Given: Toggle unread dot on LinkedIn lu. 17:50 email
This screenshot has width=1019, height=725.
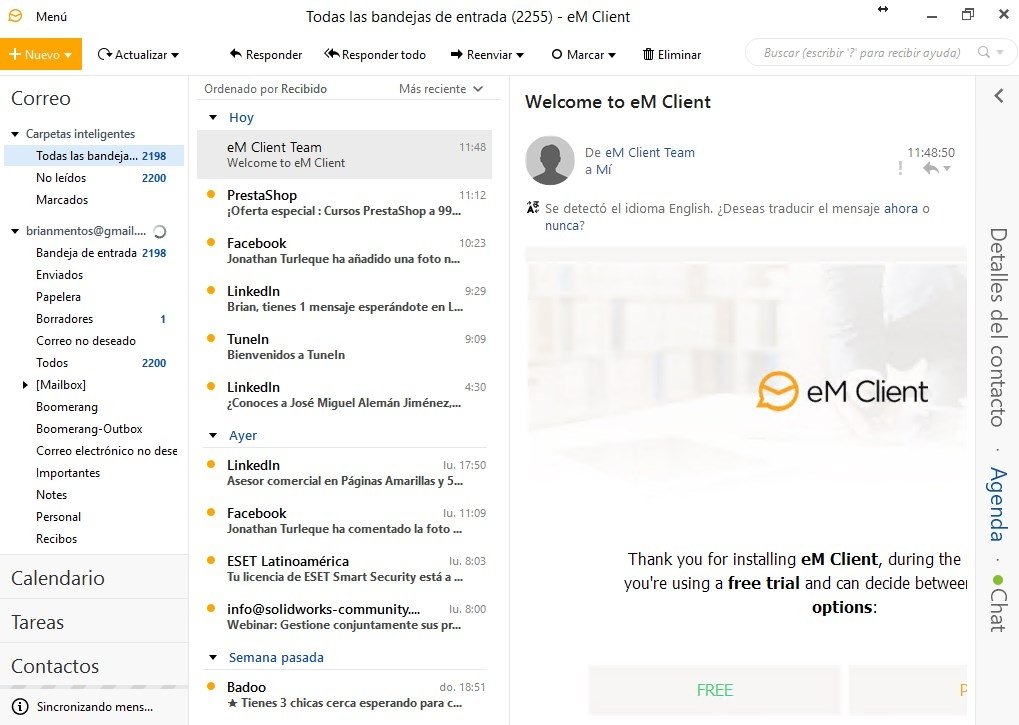Looking at the screenshot, I should pos(211,464).
